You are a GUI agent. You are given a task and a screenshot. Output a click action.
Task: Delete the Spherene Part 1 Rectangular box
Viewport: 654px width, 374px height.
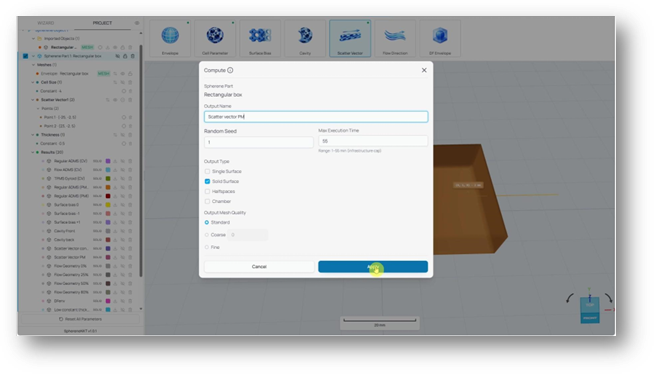[x=133, y=56]
